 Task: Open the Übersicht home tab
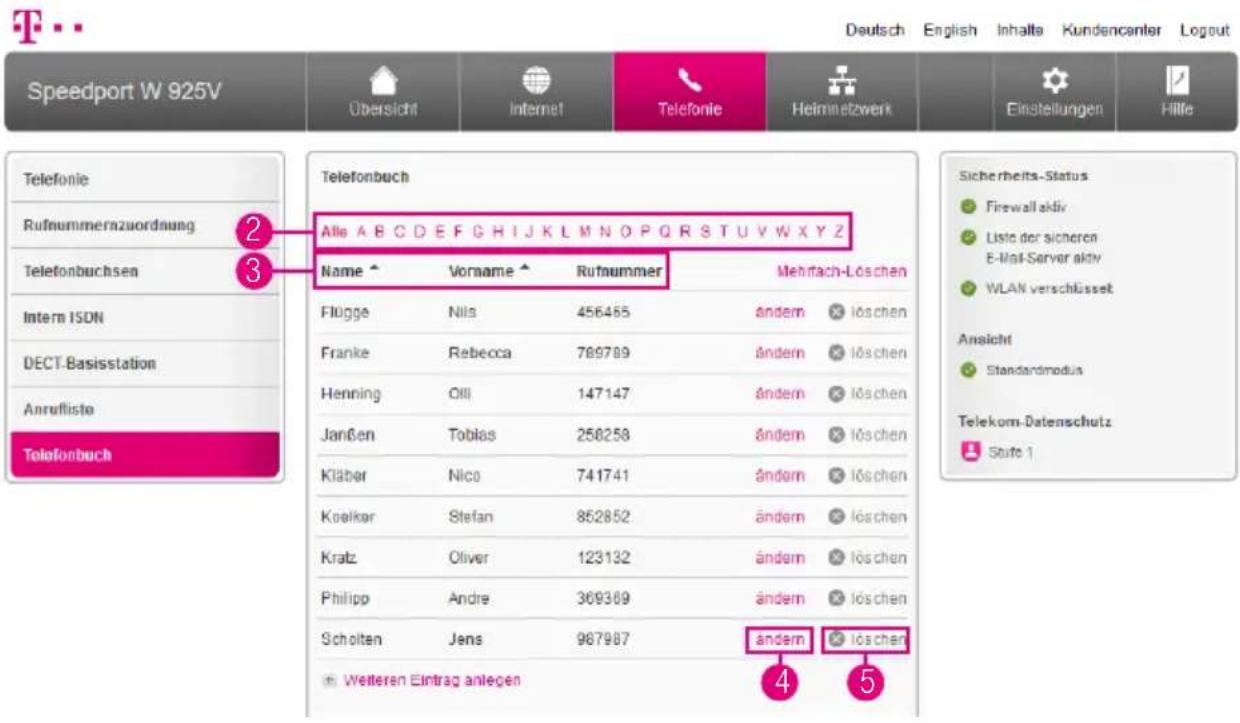coord(383,92)
